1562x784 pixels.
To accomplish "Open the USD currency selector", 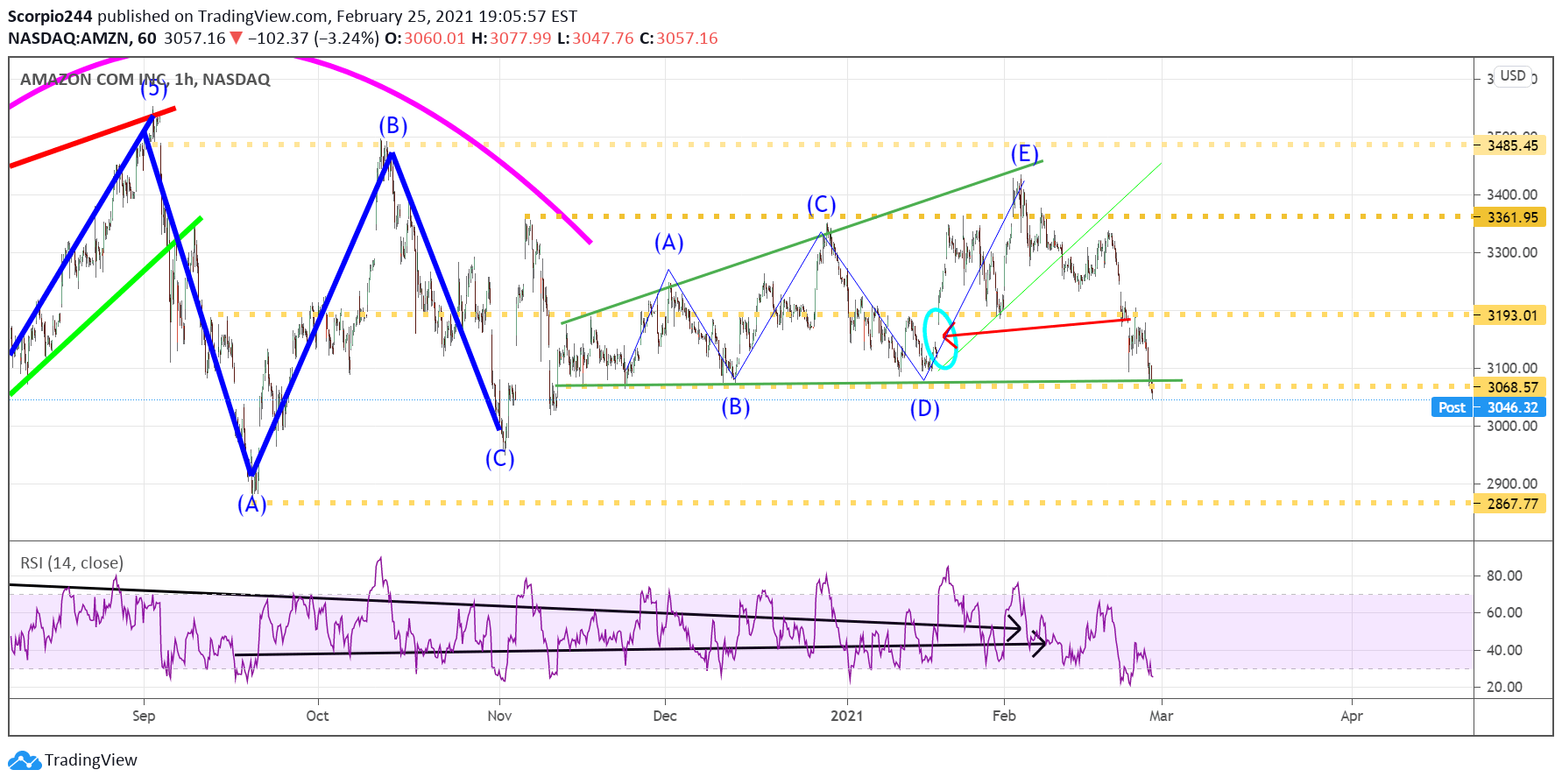I will pyautogui.click(x=1513, y=76).
